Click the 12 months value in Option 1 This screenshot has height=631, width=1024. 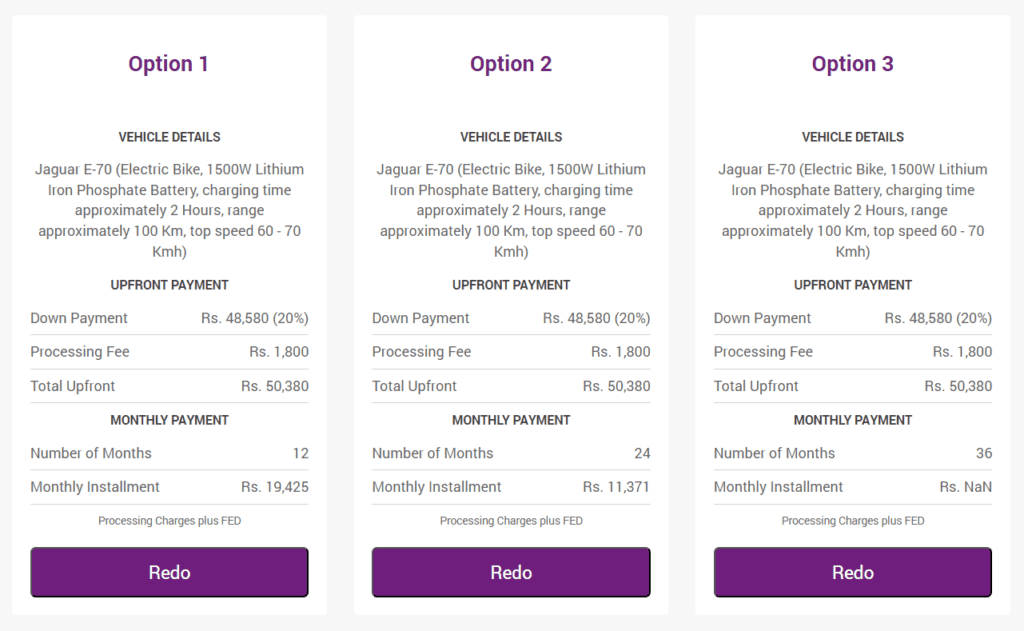click(300, 453)
